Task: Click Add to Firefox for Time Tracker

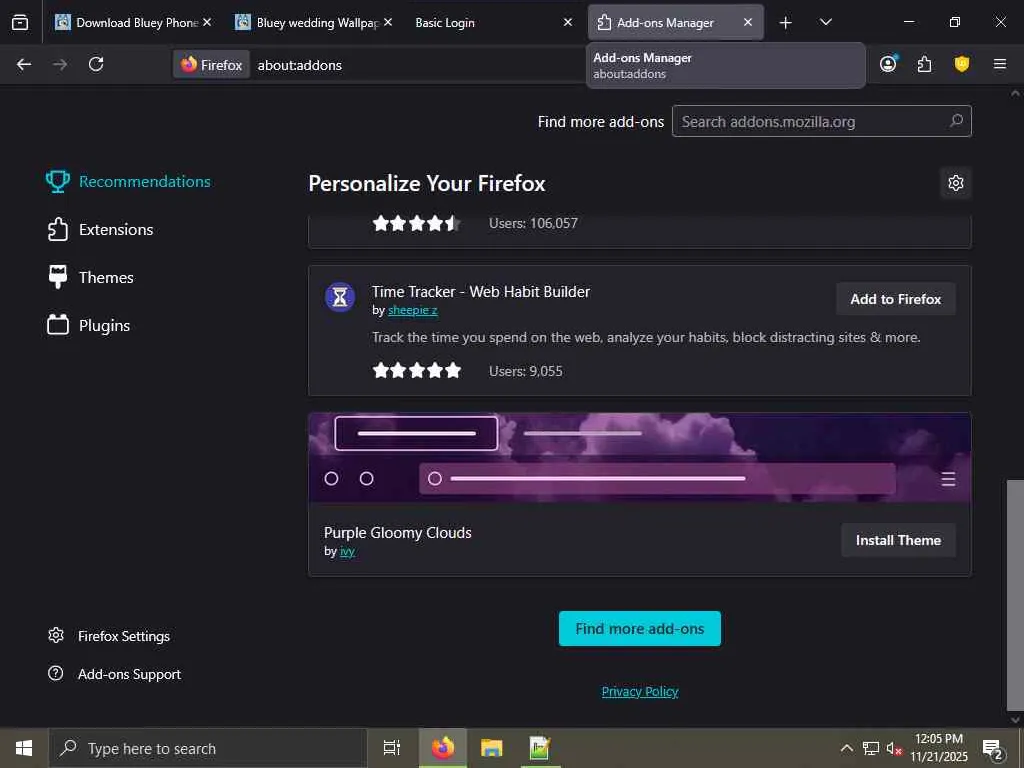Action: coord(895,299)
